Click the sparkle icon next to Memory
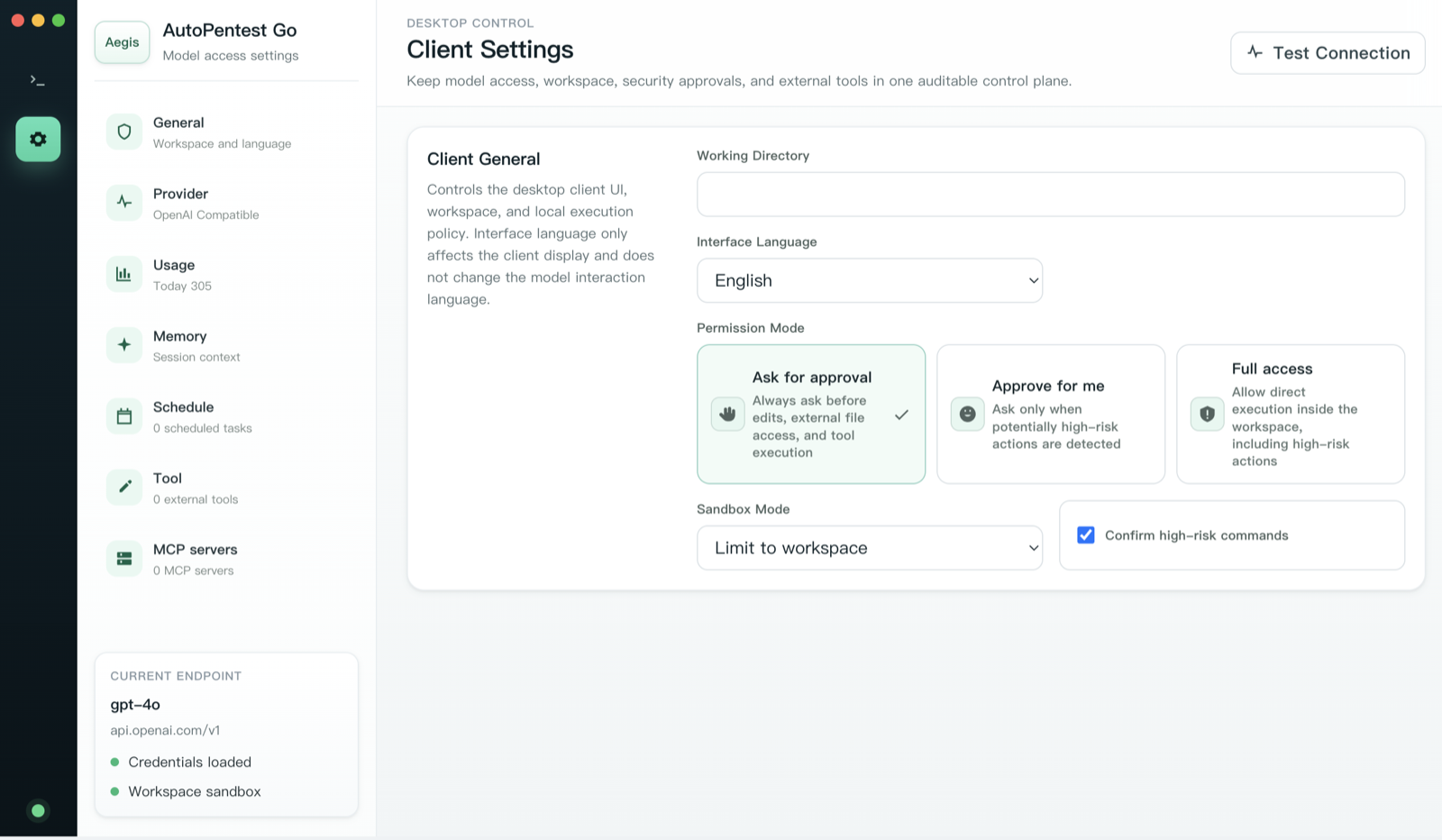This screenshot has width=1442, height=840. [x=124, y=345]
